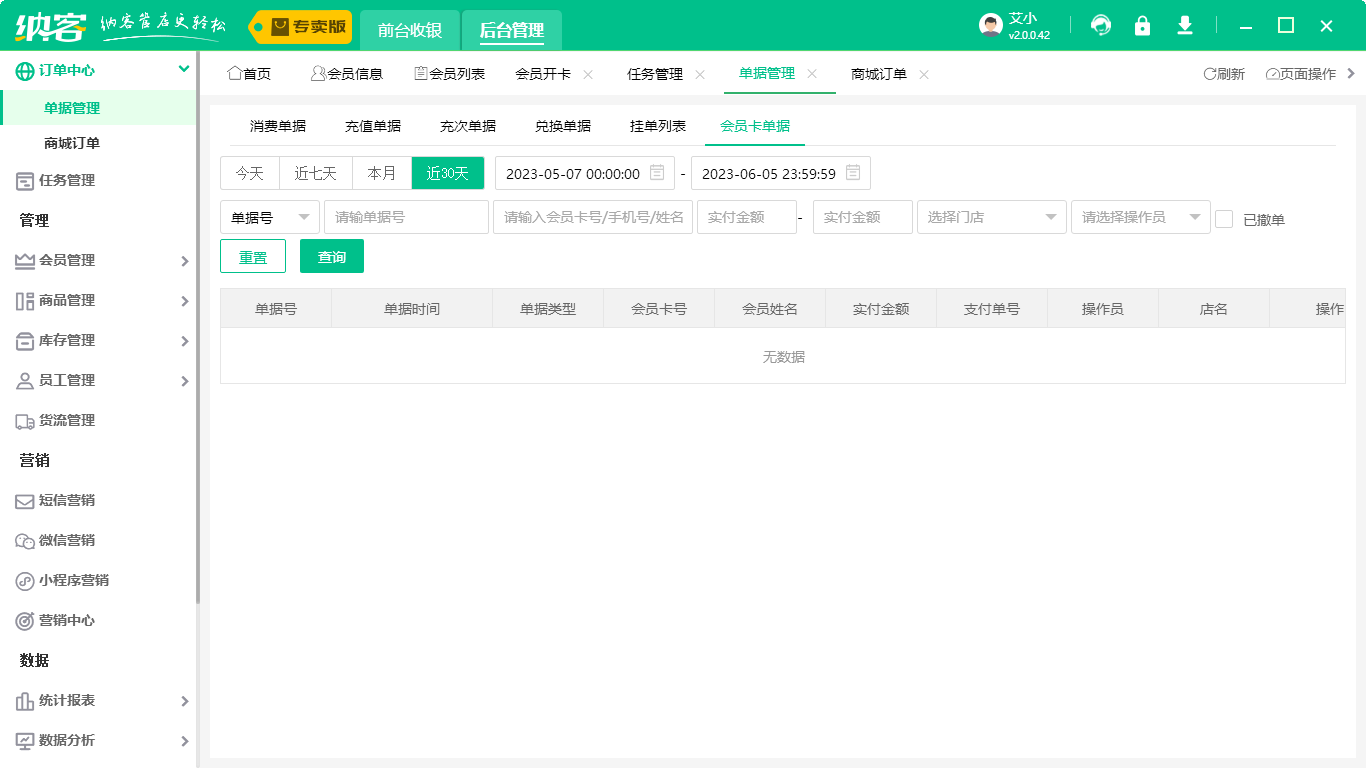Select the 本月 date filter
The width and height of the screenshot is (1366, 768).
(x=381, y=172)
